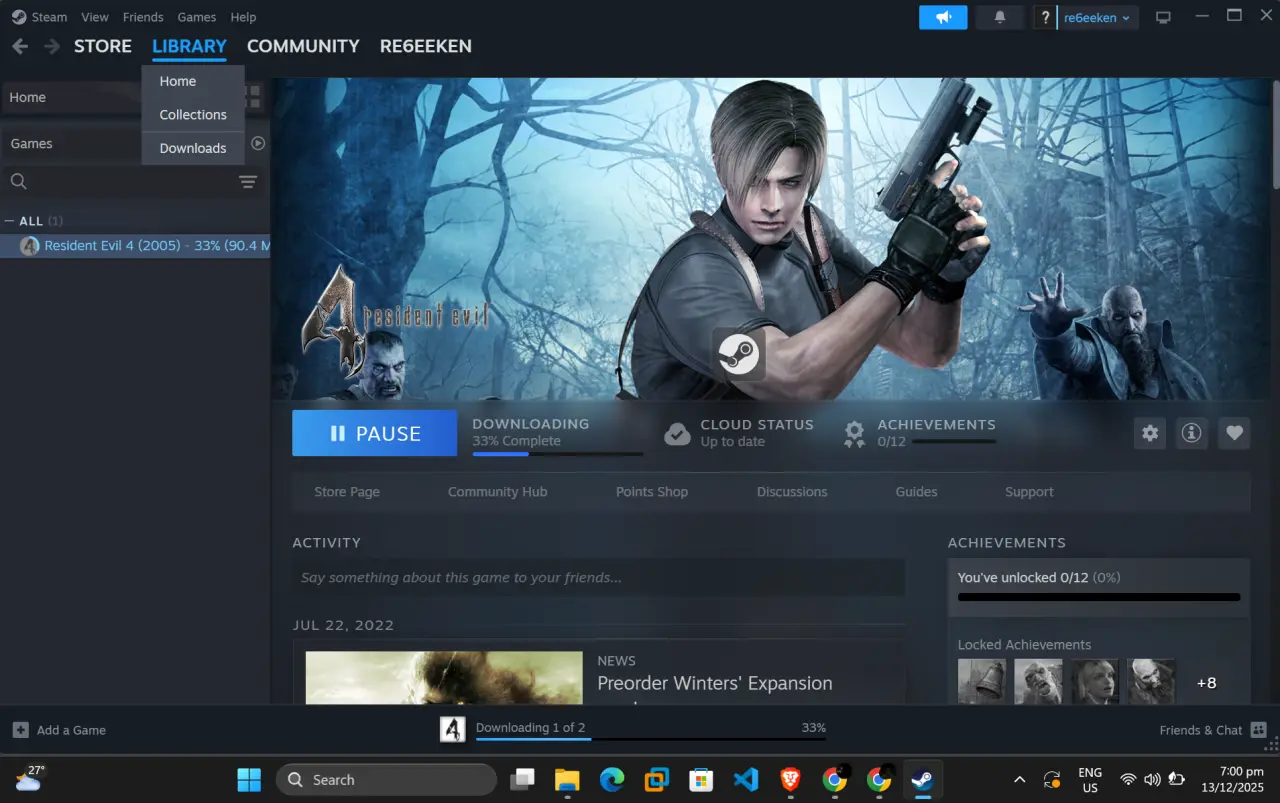Launch Microsoft Edge from the taskbar
1280x803 pixels.
tap(612, 779)
